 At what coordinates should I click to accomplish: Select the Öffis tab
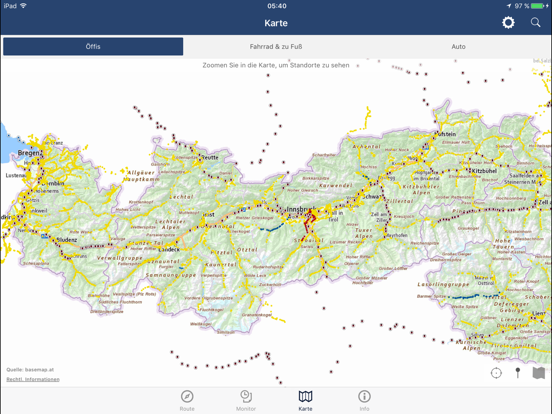click(x=93, y=46)
